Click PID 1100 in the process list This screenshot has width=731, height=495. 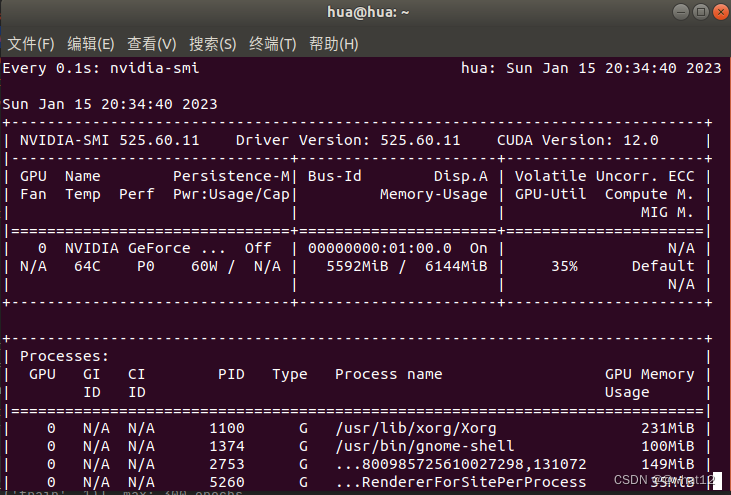227,428
